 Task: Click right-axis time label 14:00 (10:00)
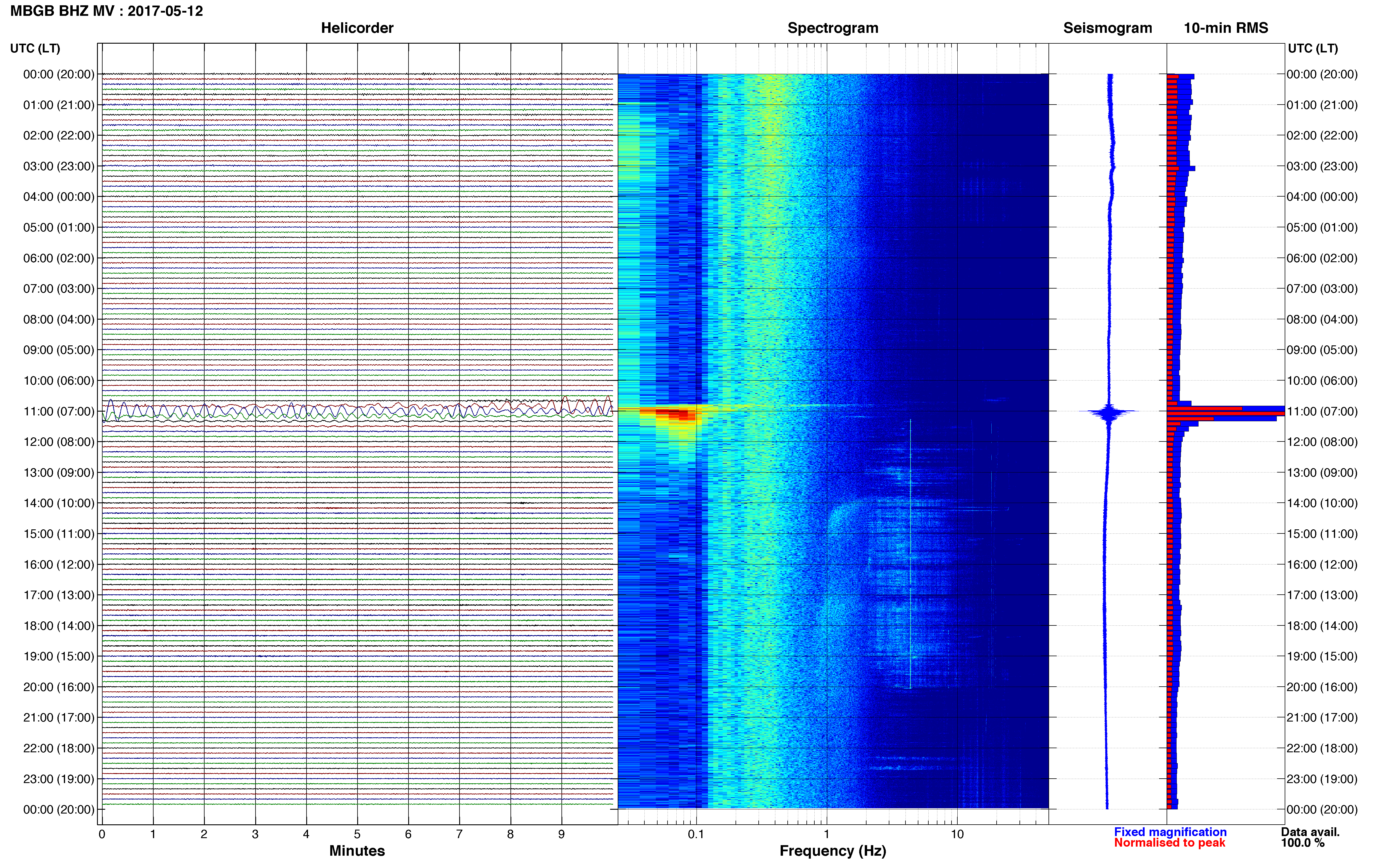[1322, 503]
